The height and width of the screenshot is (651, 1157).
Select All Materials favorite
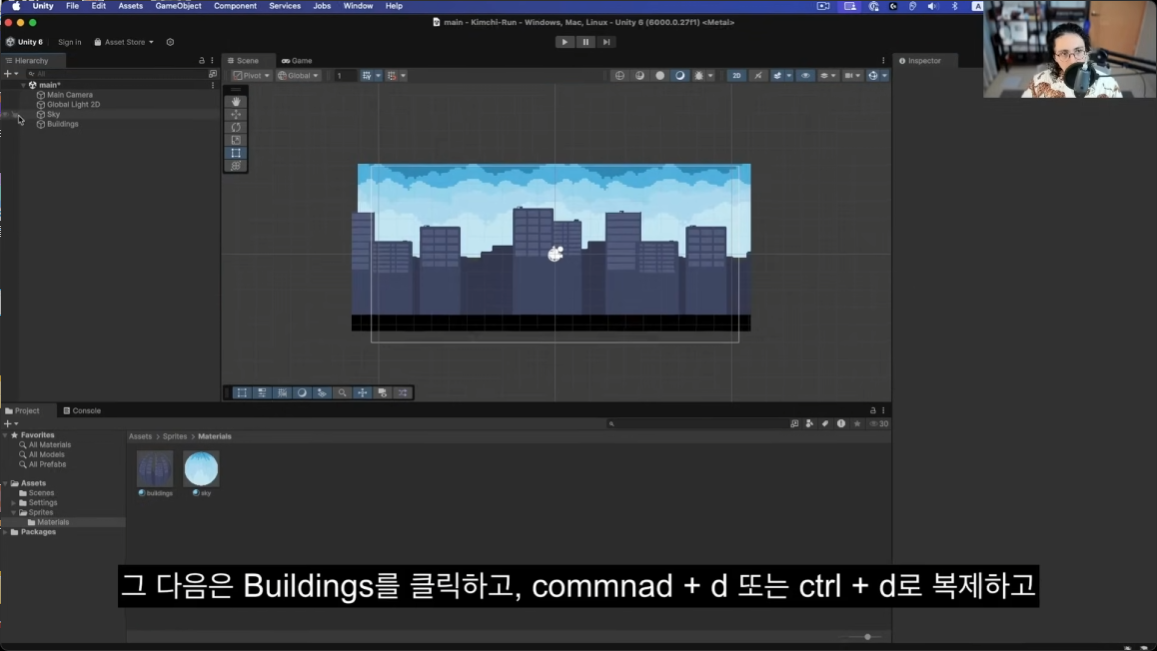click(49, 444)
